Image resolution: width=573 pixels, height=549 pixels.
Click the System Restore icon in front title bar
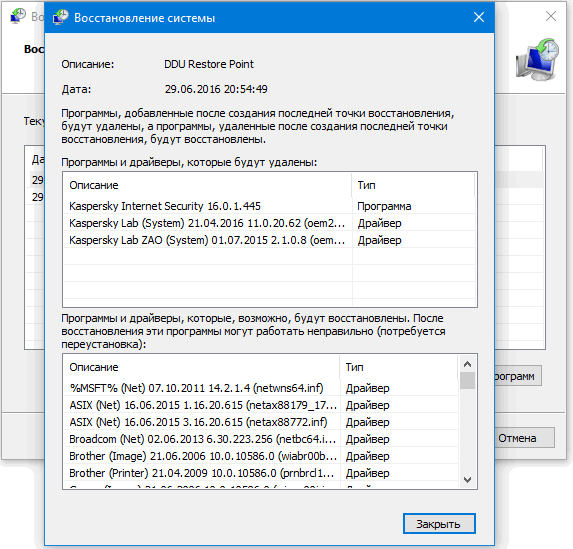(x=61, y=17)
